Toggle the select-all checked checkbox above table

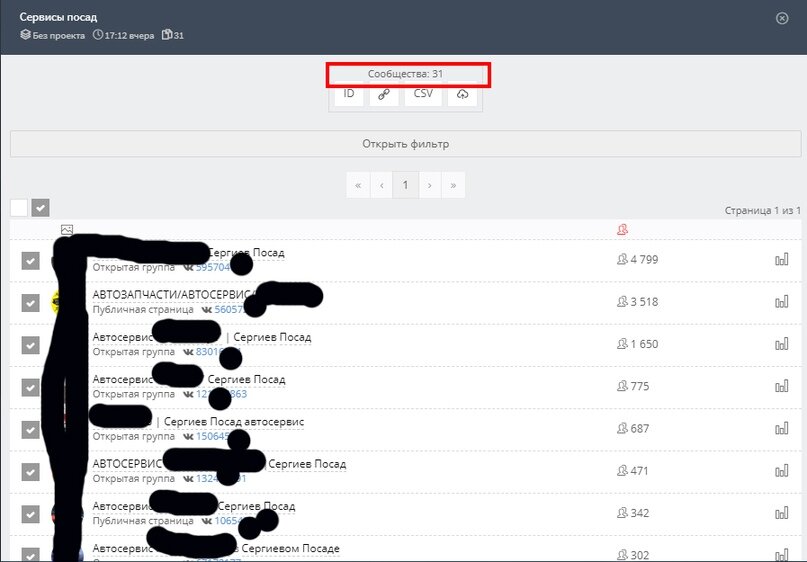pyautogui.click(x=41, y=208)
